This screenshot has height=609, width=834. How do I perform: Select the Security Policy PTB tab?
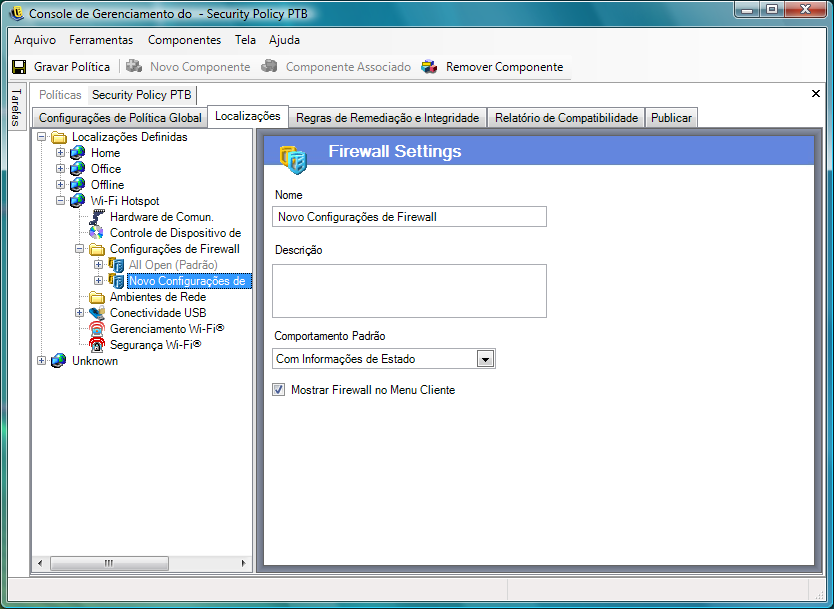click(141, 95)
